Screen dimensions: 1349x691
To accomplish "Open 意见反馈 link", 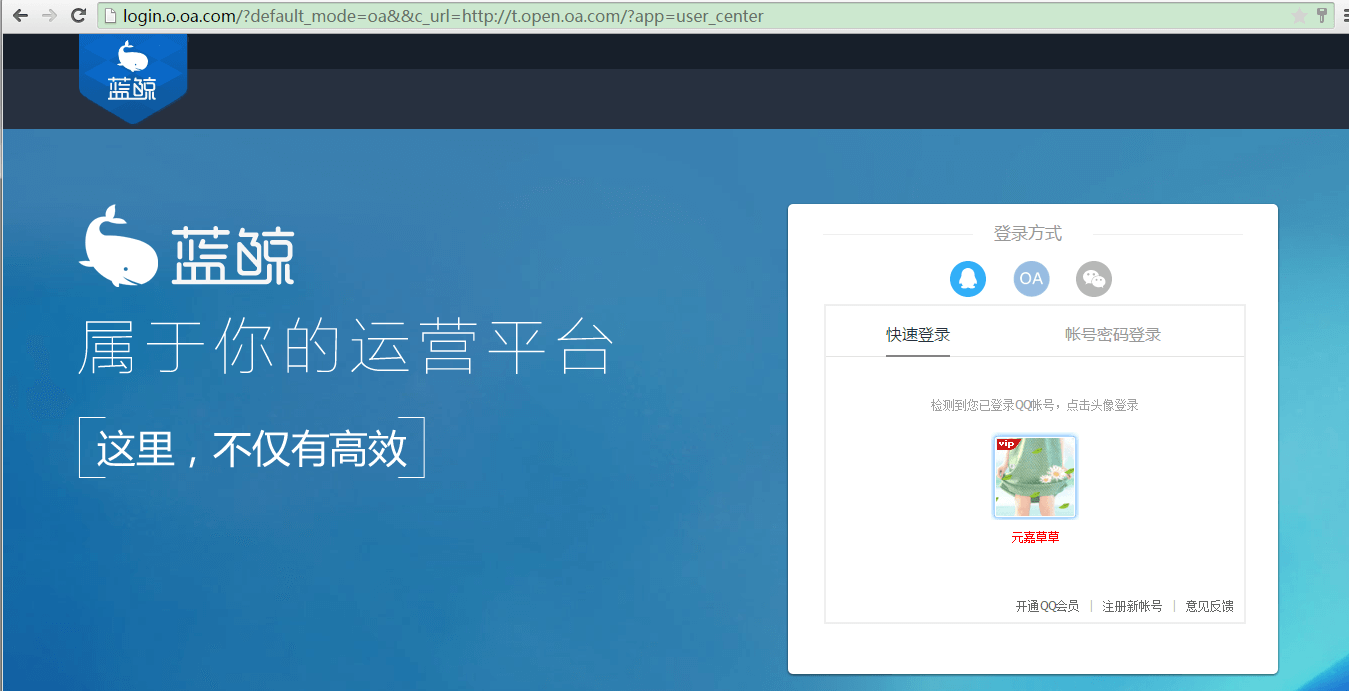I will point(1210,606).
